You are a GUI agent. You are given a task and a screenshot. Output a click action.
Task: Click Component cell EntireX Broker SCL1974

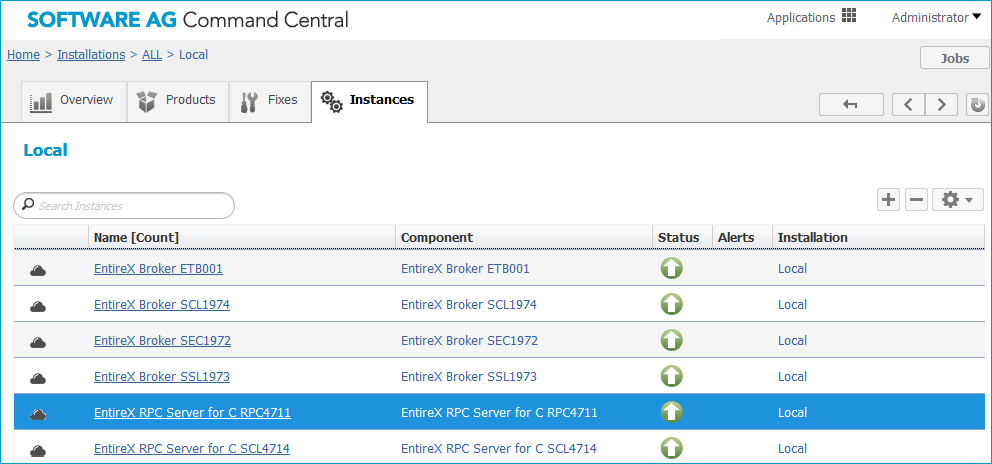point(469,305)
